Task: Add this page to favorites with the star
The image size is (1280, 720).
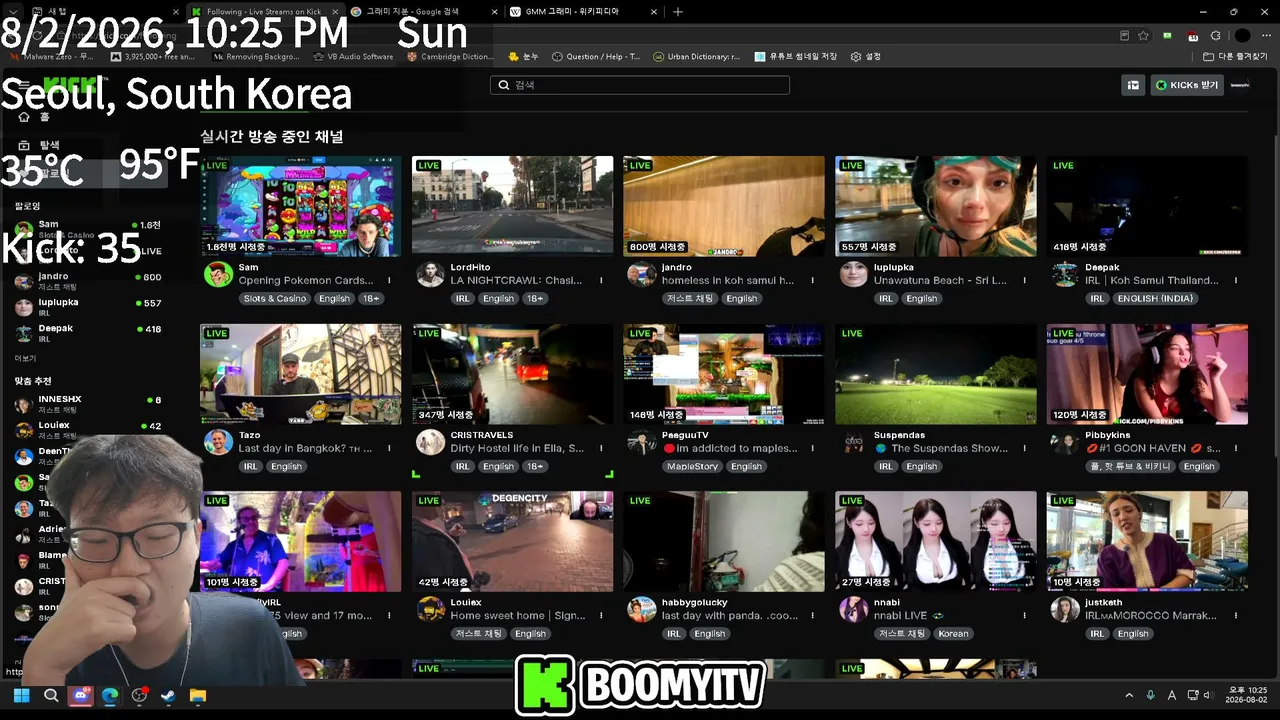Action: pyautogui.click(x=1143, y=36)
